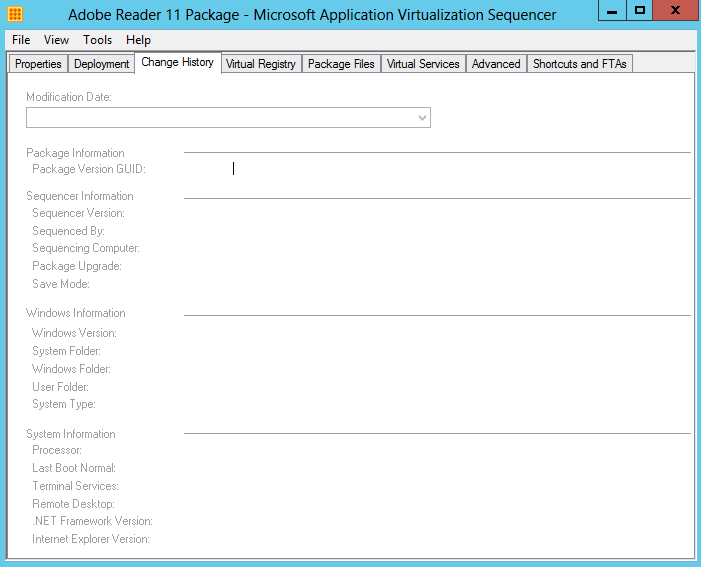The image size is (701, 567).
Task: Click the Sequencer Information section heading
Action: pyautogui.click(x=80, y=196)
